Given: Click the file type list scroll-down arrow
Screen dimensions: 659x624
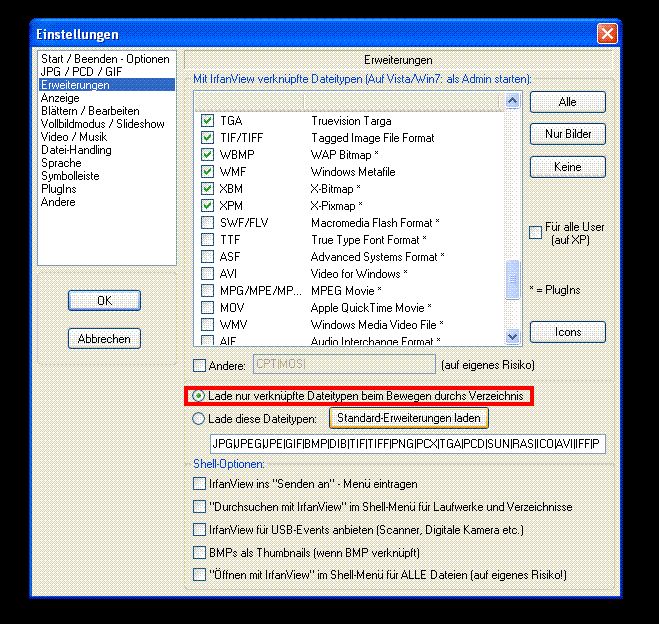Looking at the screenshot, I should pos(512,336).
